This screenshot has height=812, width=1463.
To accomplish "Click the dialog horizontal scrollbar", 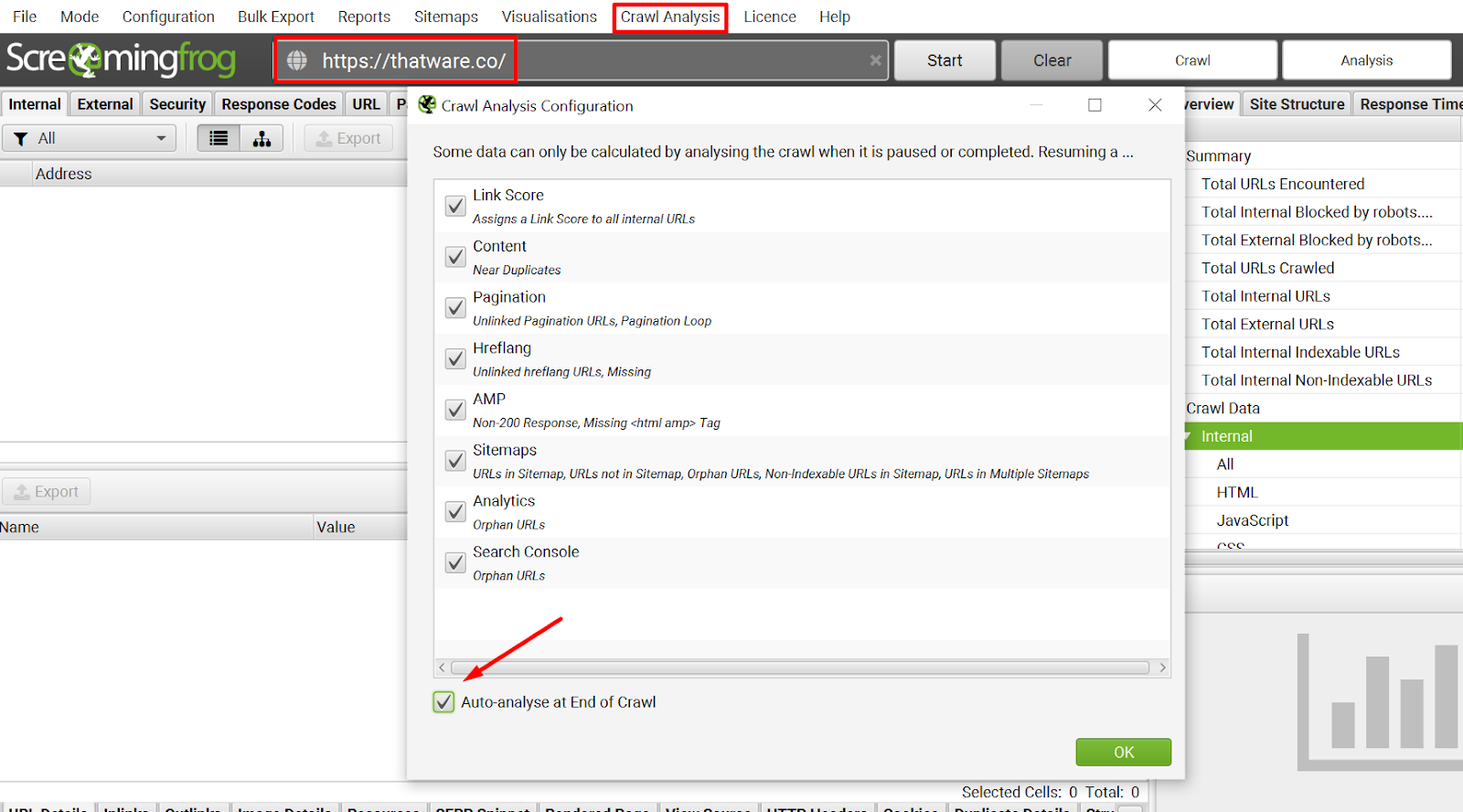I will click(800, 668).
